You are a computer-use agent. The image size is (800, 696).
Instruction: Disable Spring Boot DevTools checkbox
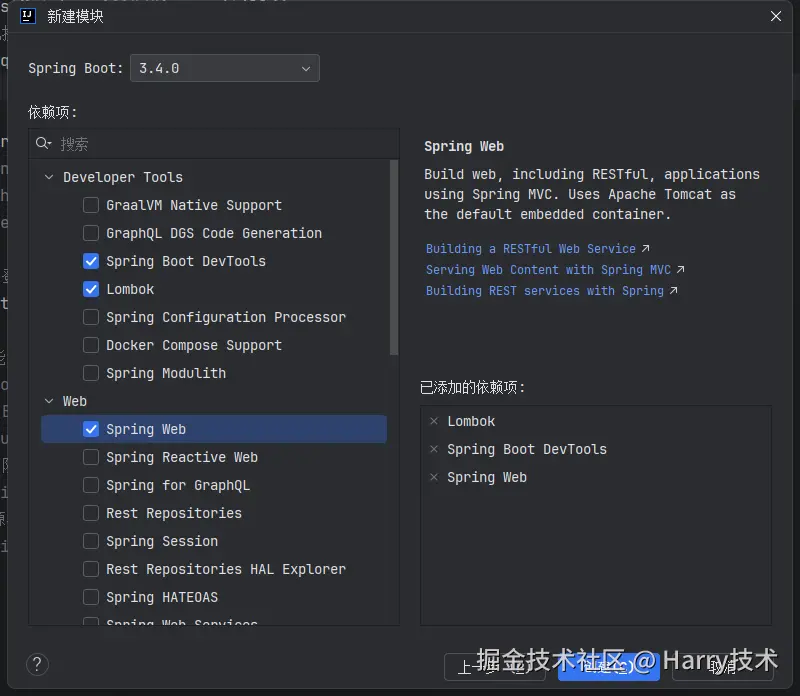91,261
